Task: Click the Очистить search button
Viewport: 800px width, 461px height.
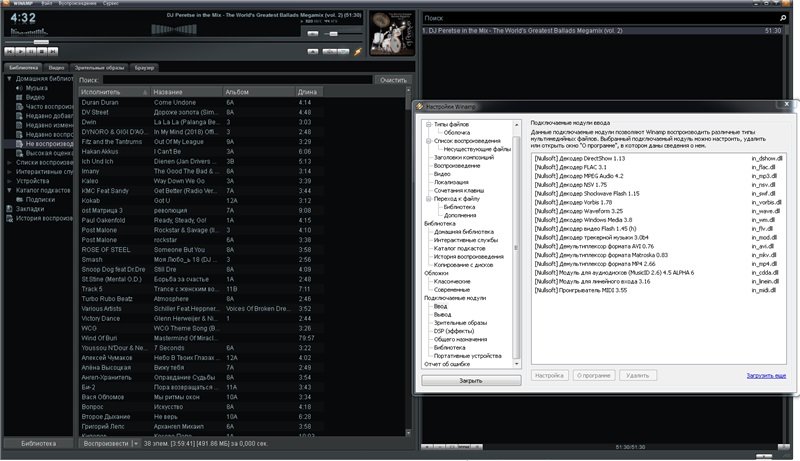Action: [x=393, y=79]
